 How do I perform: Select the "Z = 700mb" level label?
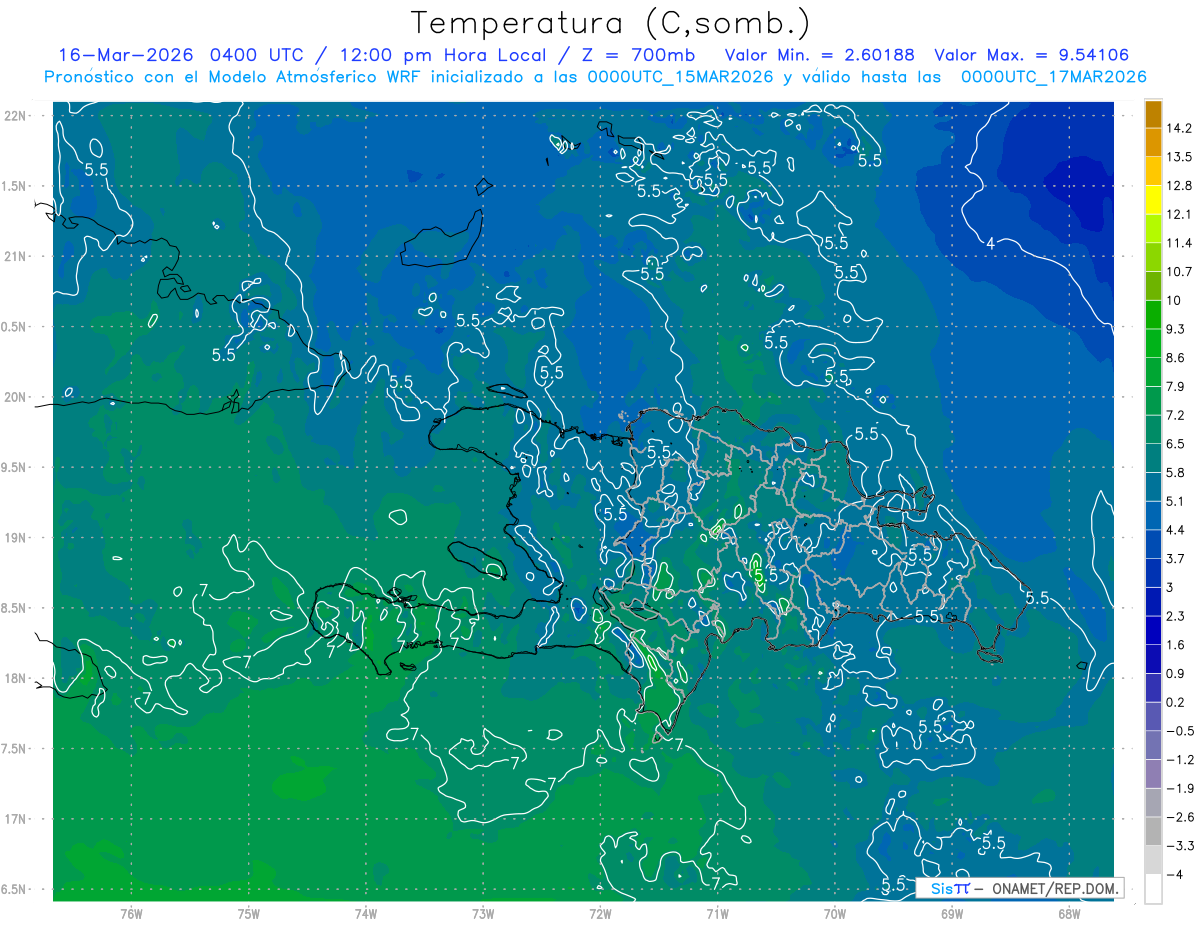coord(638,54)
